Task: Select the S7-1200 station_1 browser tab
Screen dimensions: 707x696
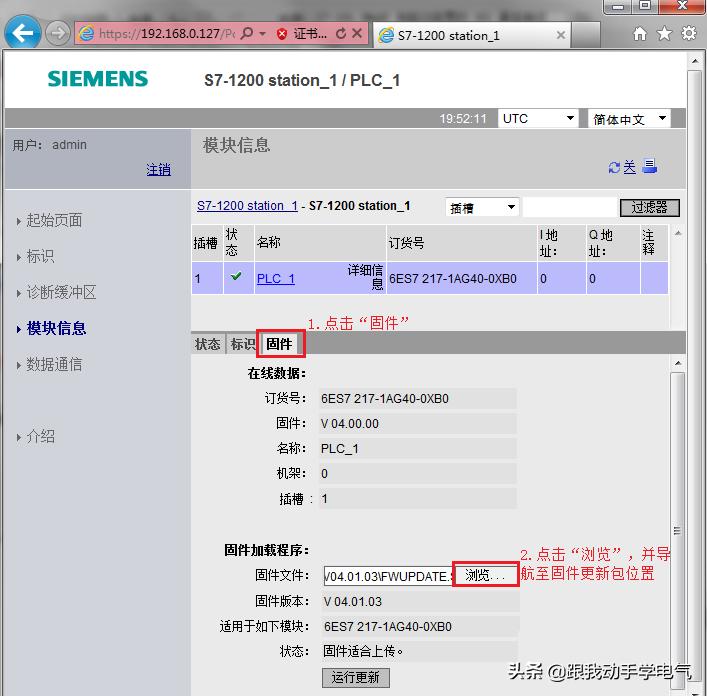Action: 471,35
